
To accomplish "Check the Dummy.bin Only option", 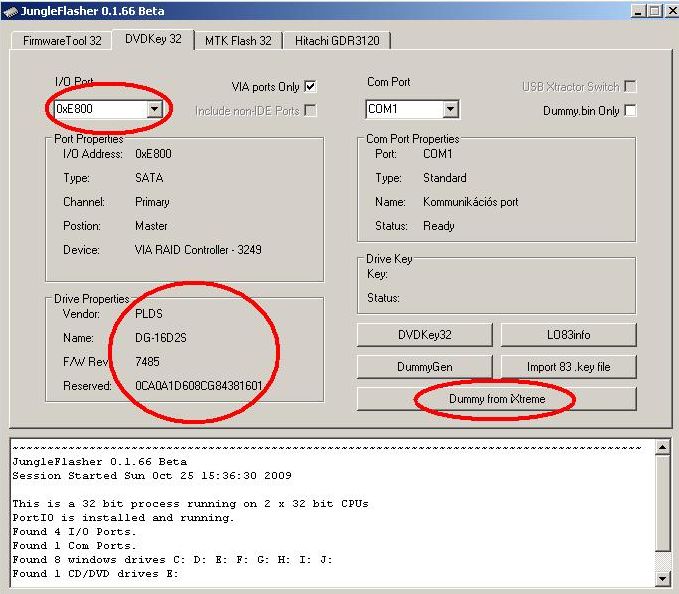I will (x=630, y=110).
